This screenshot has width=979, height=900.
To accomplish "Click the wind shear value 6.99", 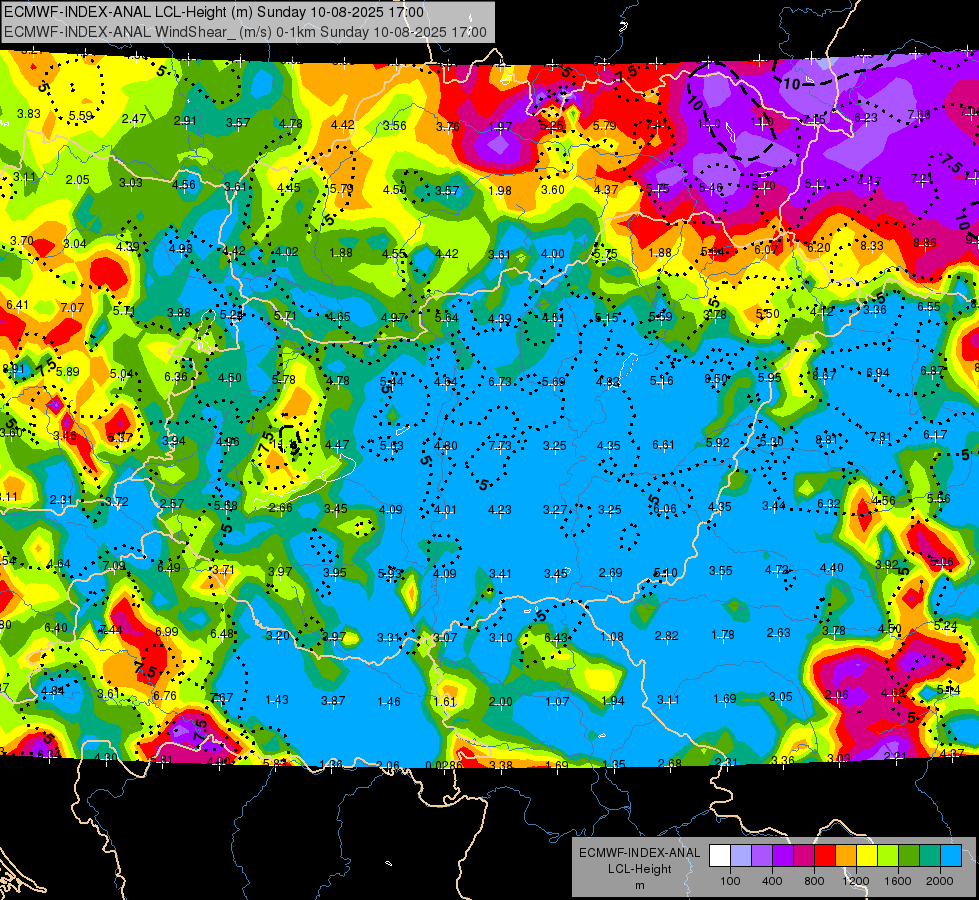I will [x=167, y=632].
